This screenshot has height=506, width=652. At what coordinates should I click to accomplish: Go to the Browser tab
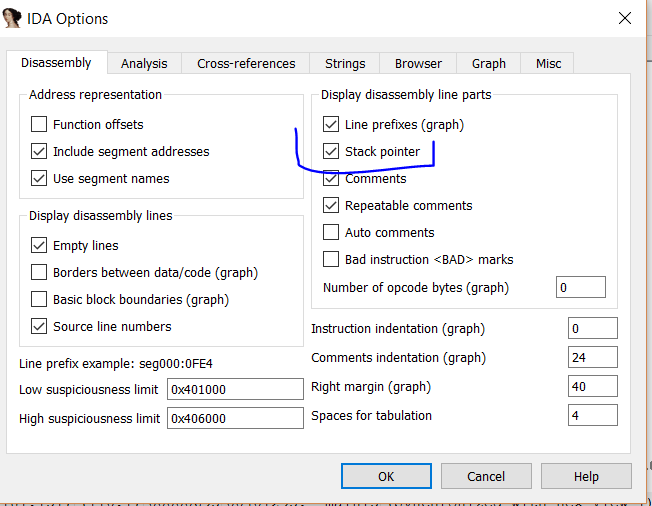(x=418, y=63)
